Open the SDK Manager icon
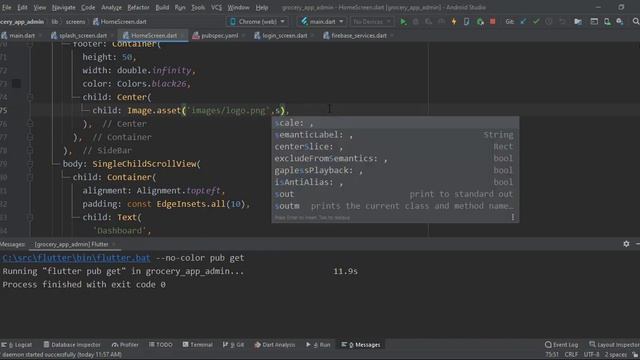Screen dimensions: 640x360 click(620, 22)
